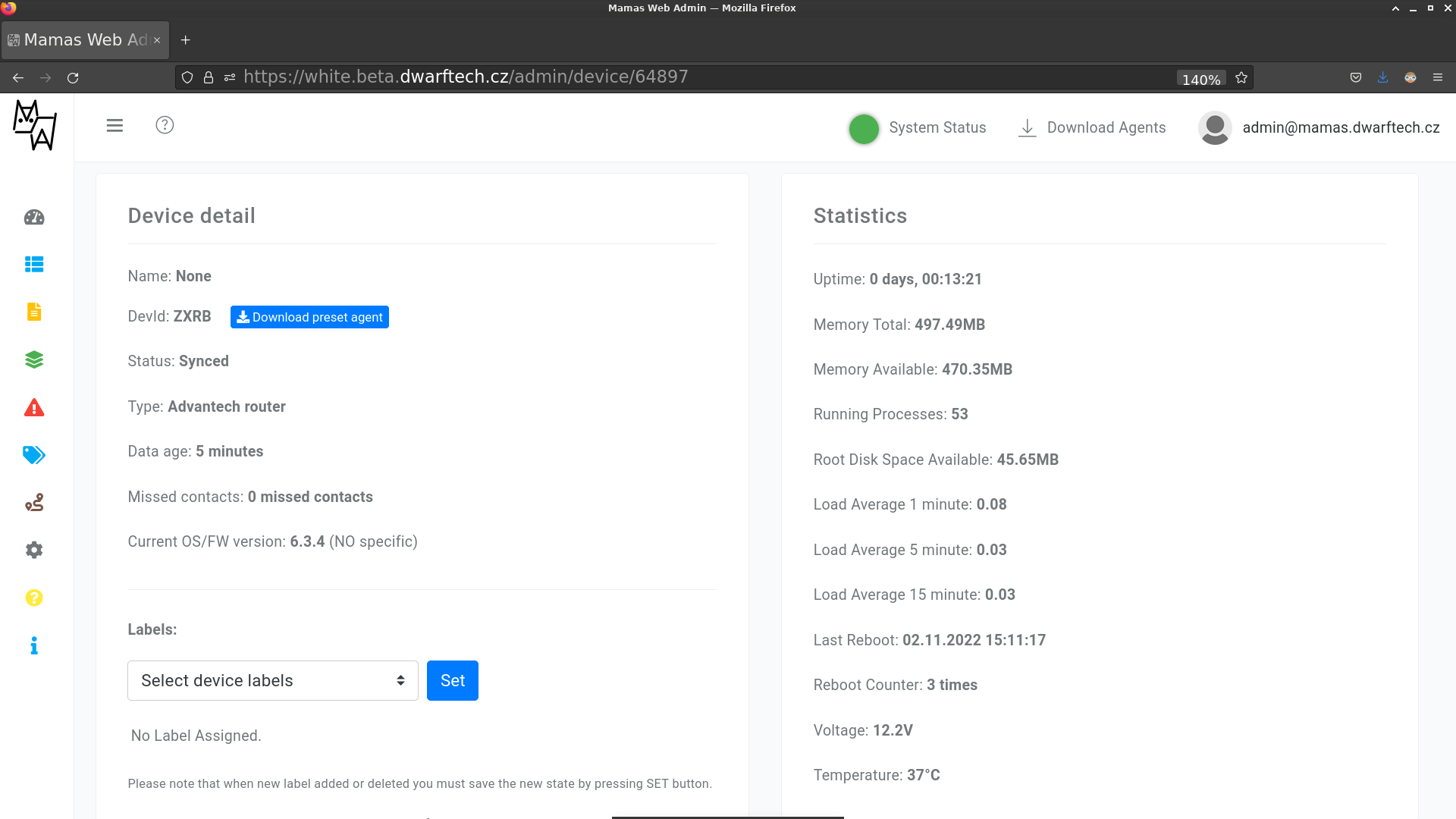Open the green layers sidebar icon

tap(34, 359)
